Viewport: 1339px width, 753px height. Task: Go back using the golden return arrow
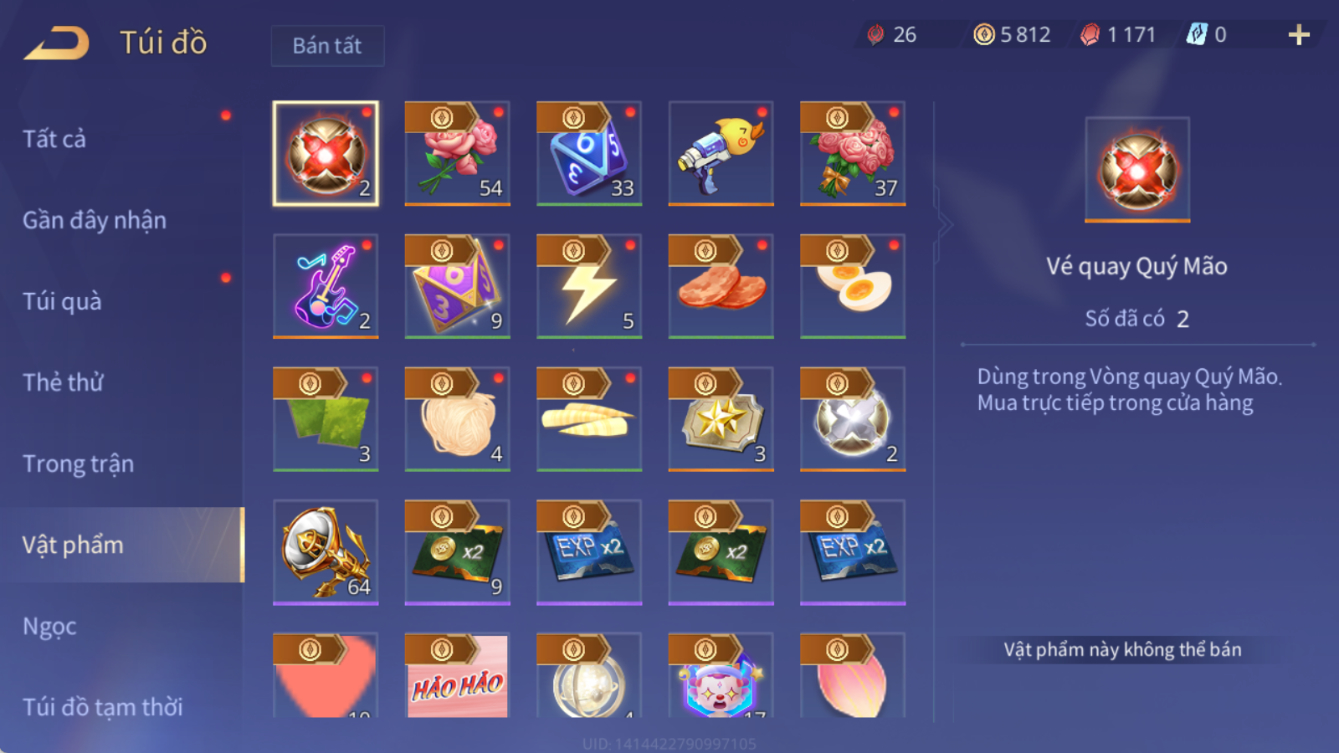point(57,43)
